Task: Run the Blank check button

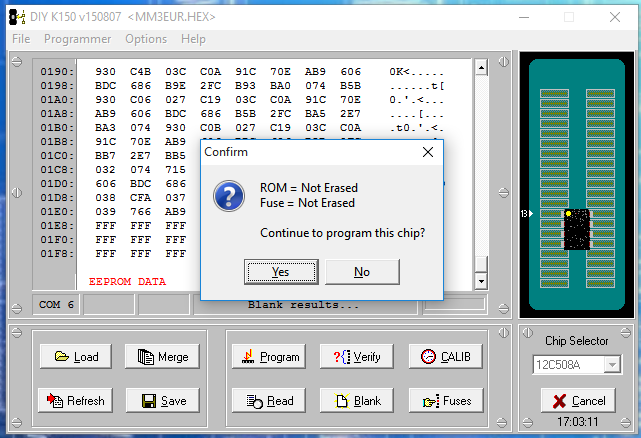Action: click(x=357, y=401)
